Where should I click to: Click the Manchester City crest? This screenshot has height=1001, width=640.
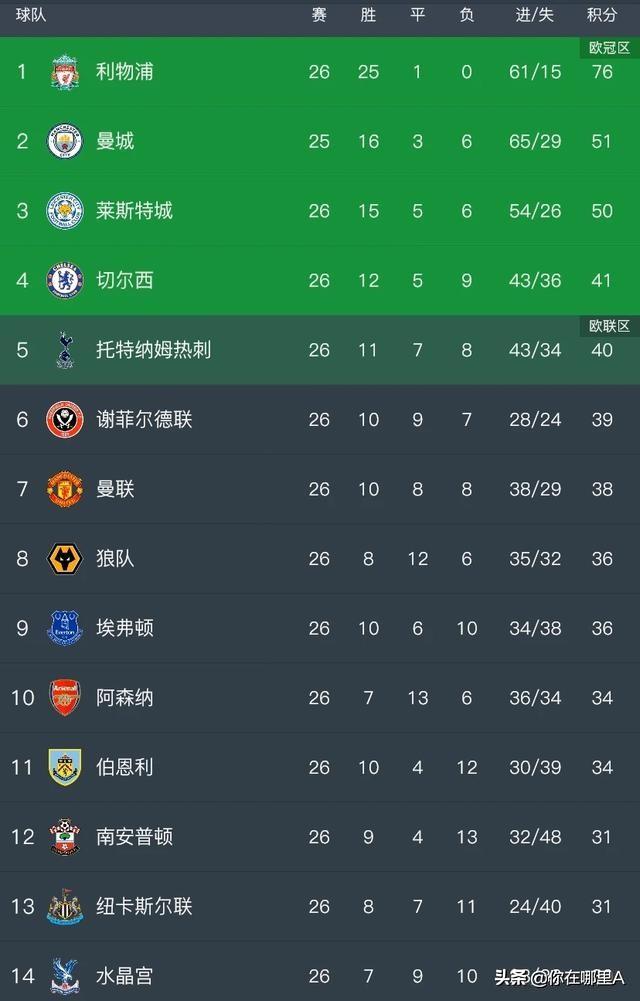point(64,141)
